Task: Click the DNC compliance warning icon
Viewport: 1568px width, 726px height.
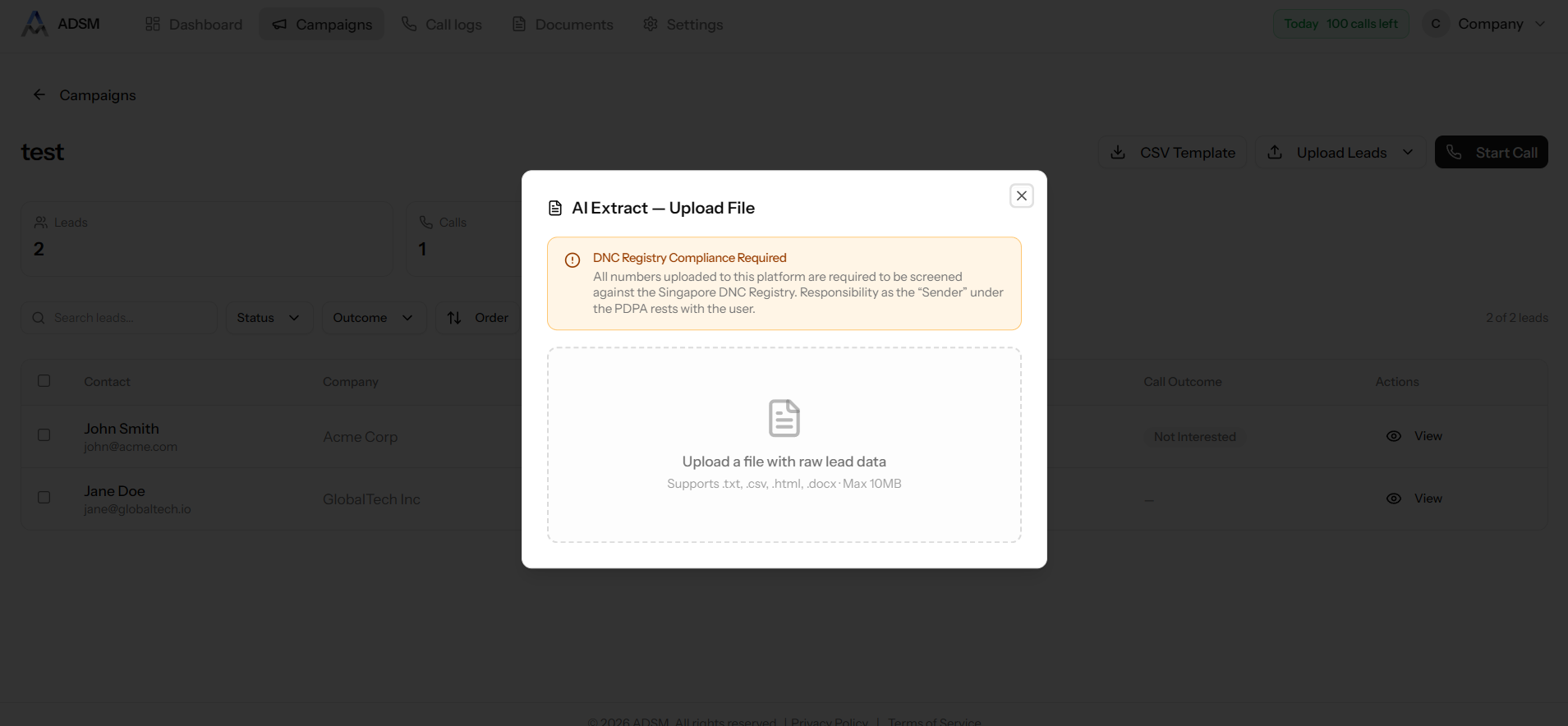Action: click(572, 260)
